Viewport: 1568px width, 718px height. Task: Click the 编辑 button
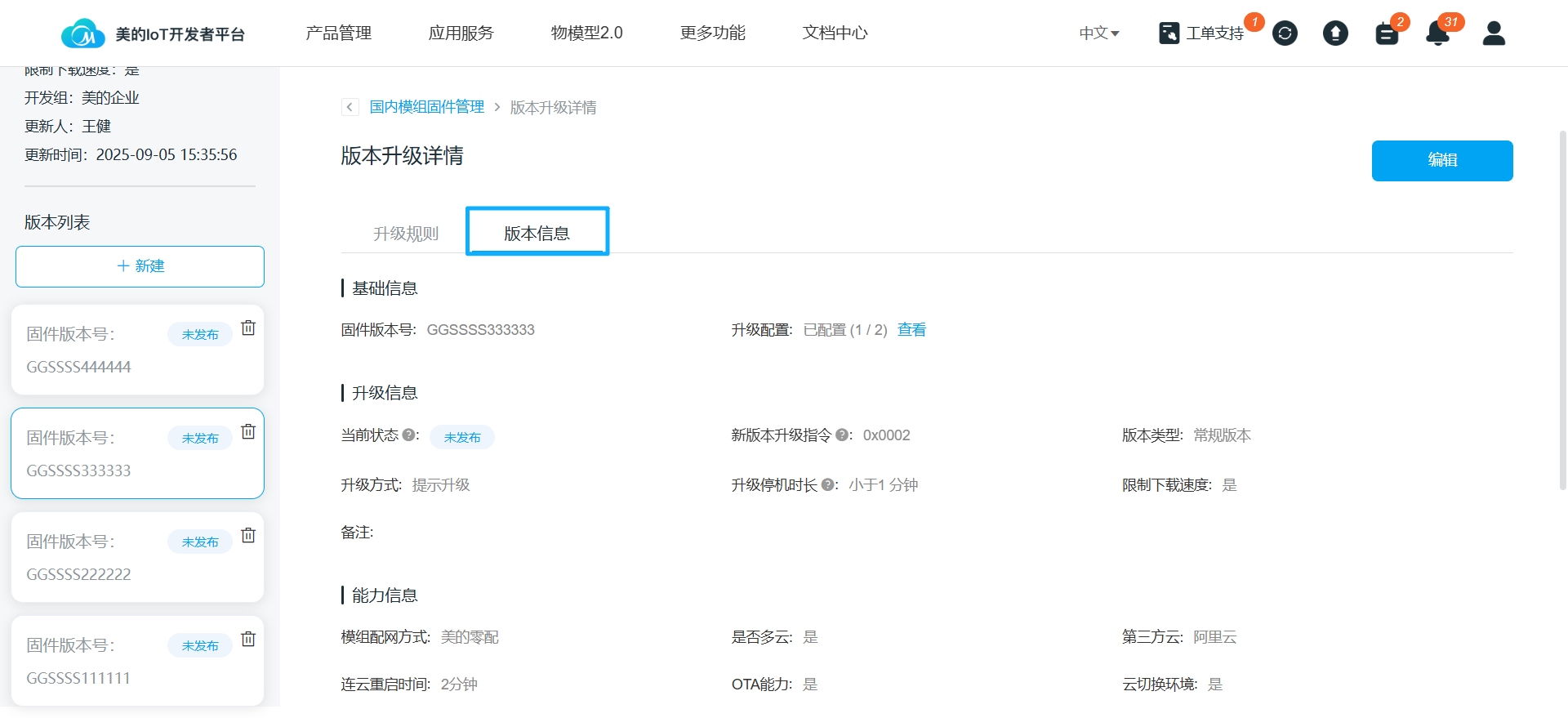1441,161
